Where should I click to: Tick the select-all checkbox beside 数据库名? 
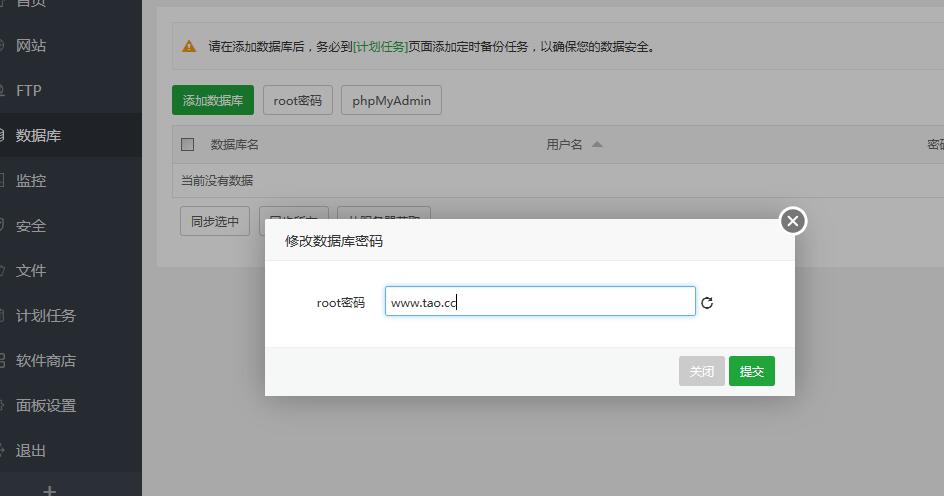click(x=187, y=145)
